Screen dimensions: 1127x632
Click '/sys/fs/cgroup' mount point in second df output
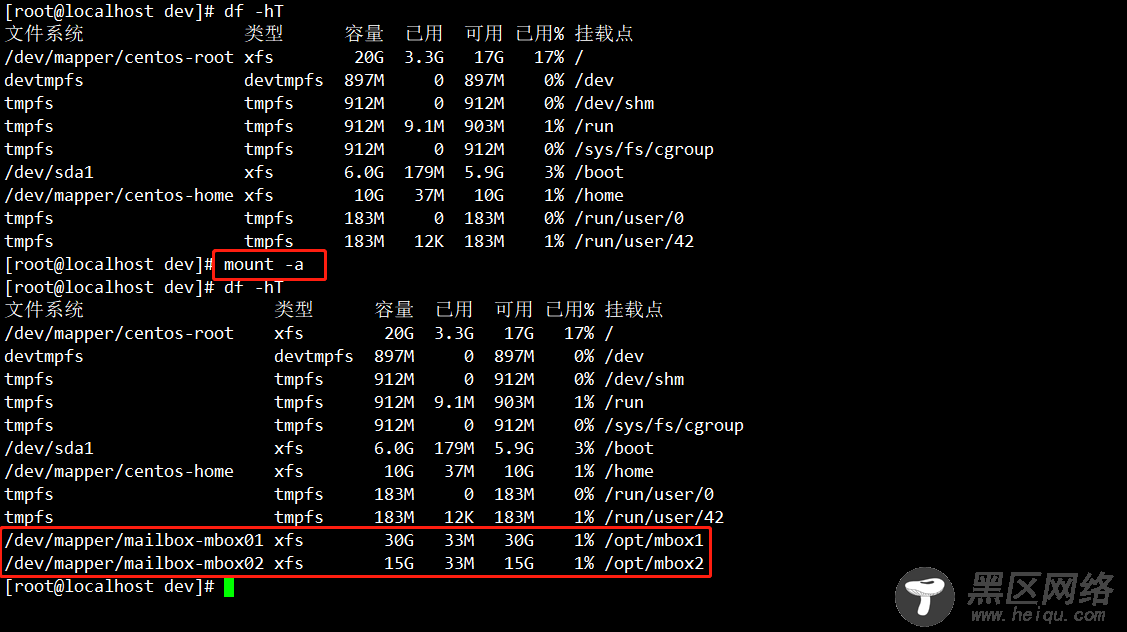tap(674, 426)
